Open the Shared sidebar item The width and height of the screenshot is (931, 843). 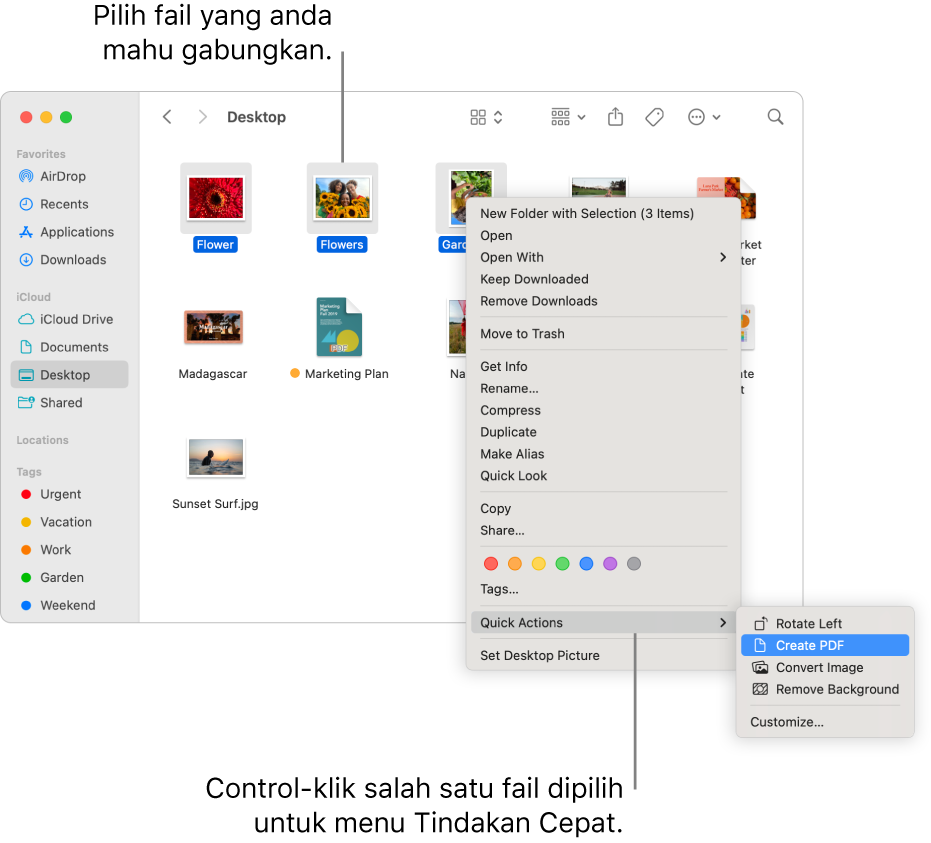click(69, 403)
